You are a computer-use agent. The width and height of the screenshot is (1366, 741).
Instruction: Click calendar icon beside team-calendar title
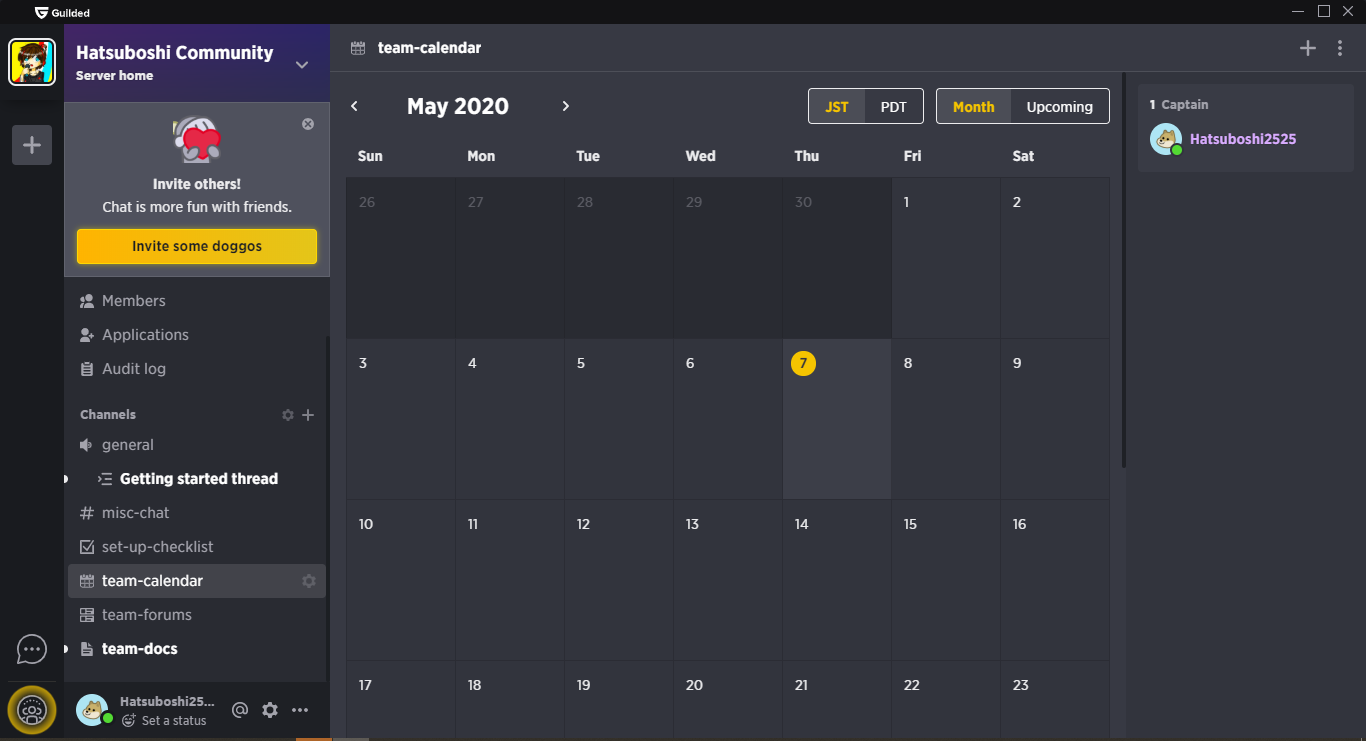click(x=358, y=48)
